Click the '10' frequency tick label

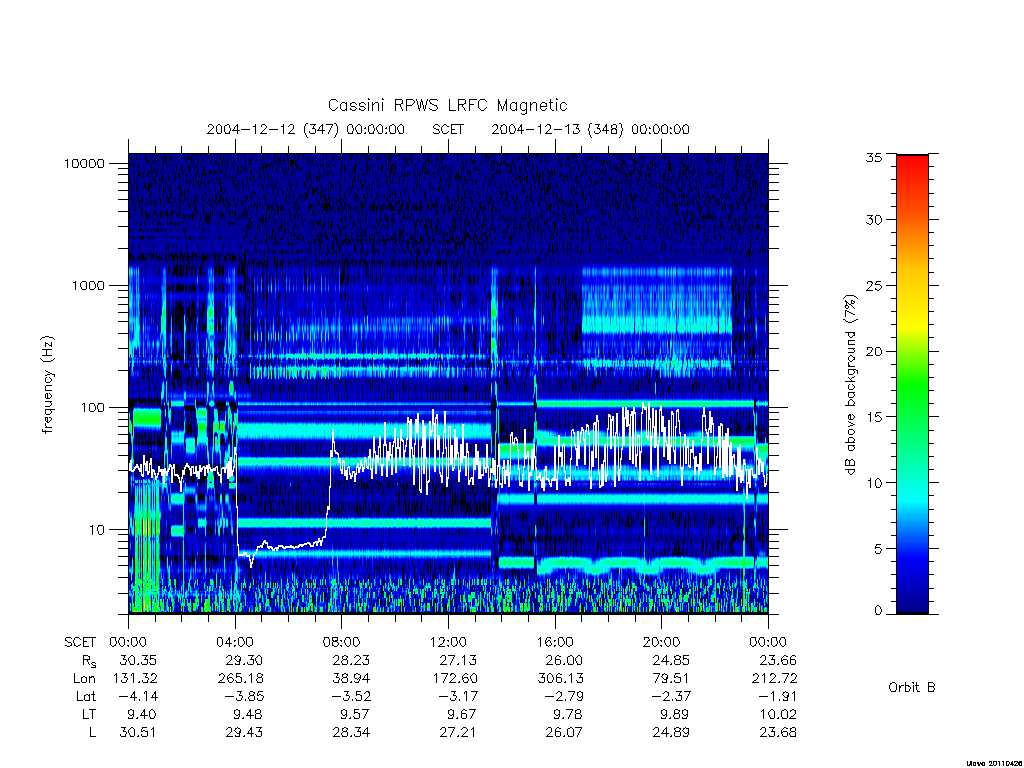(97, 530)
